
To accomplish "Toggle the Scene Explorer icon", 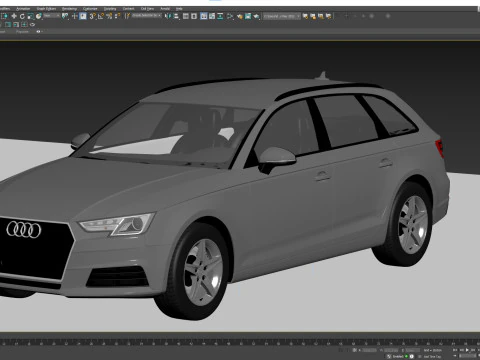I will pos(186,16).
